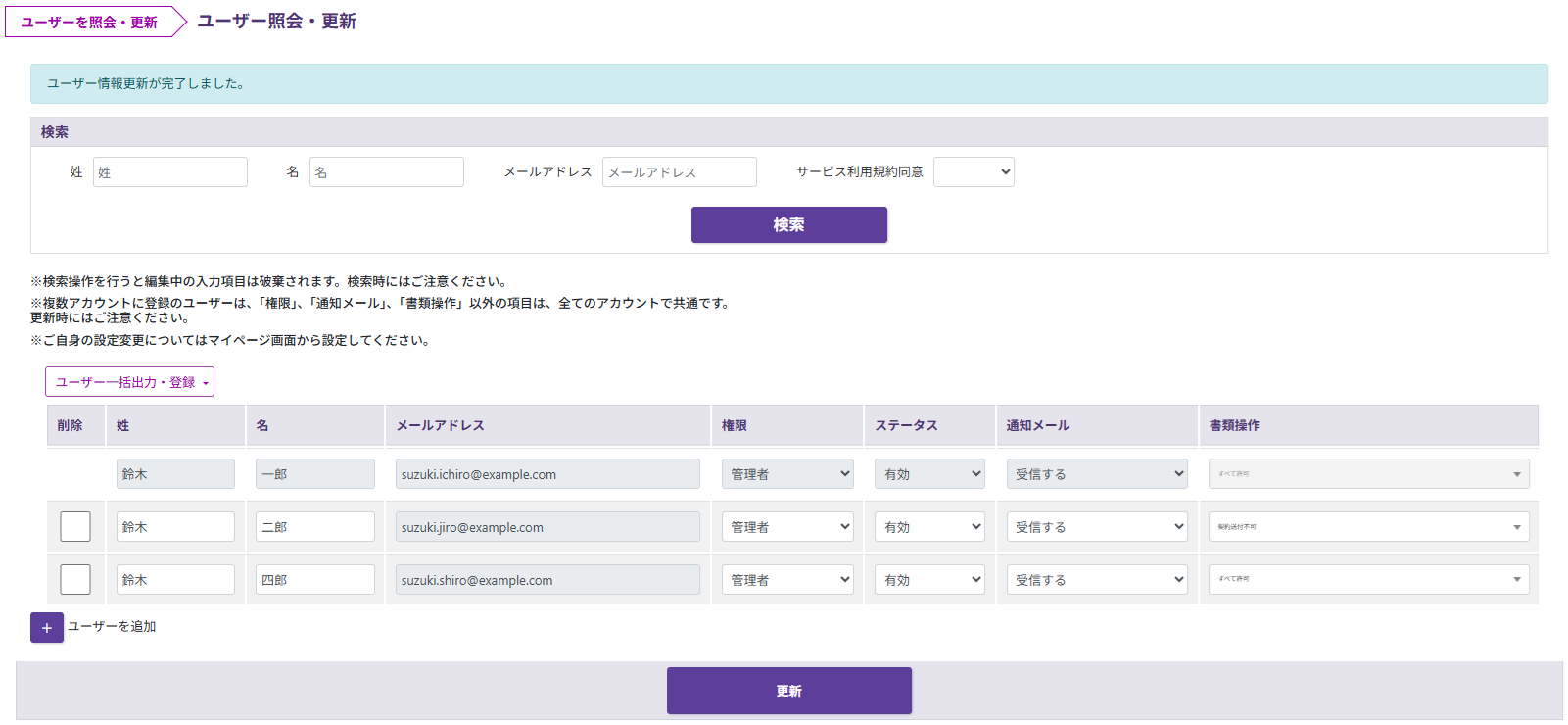Open 書類操作 dropdown for suzuki.ichiro

point(1368,474)
